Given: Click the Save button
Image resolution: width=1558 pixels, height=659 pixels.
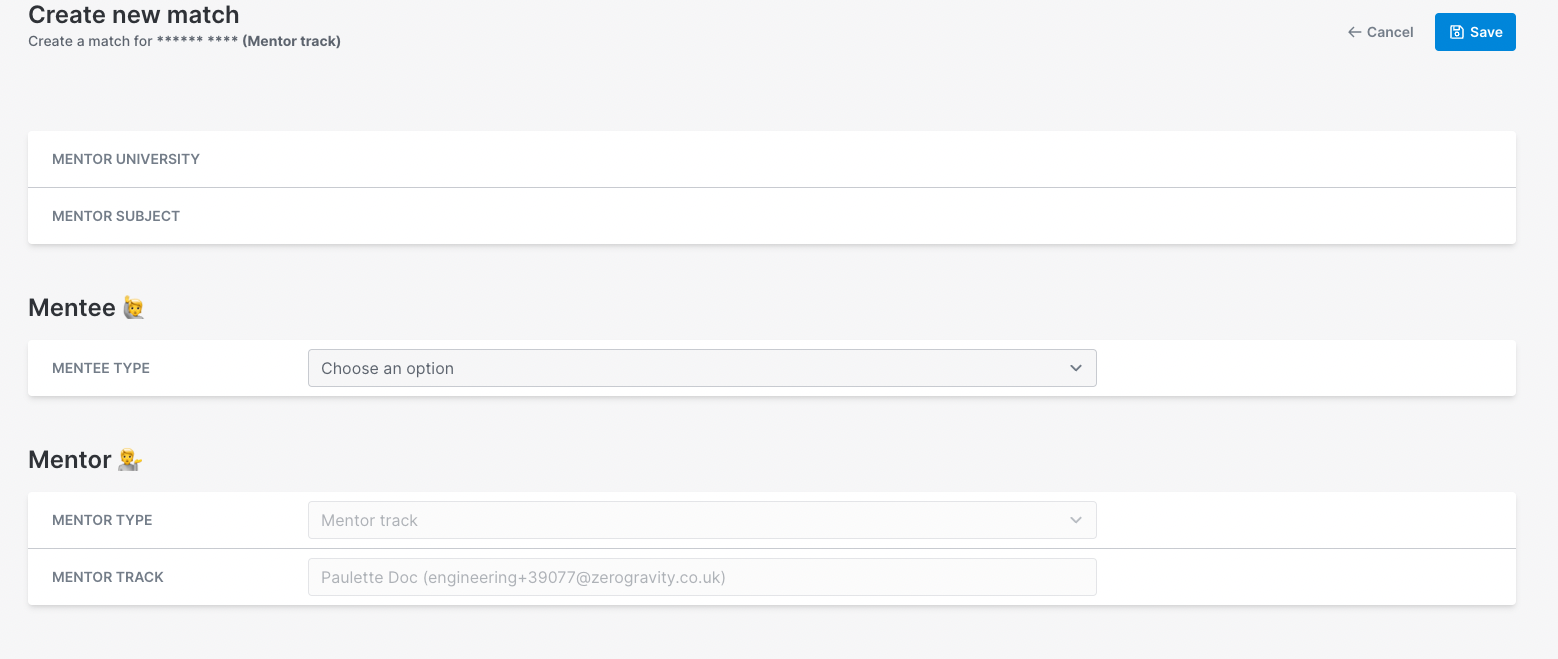Looking at the screenshot, I should [x=1475, y=31].
